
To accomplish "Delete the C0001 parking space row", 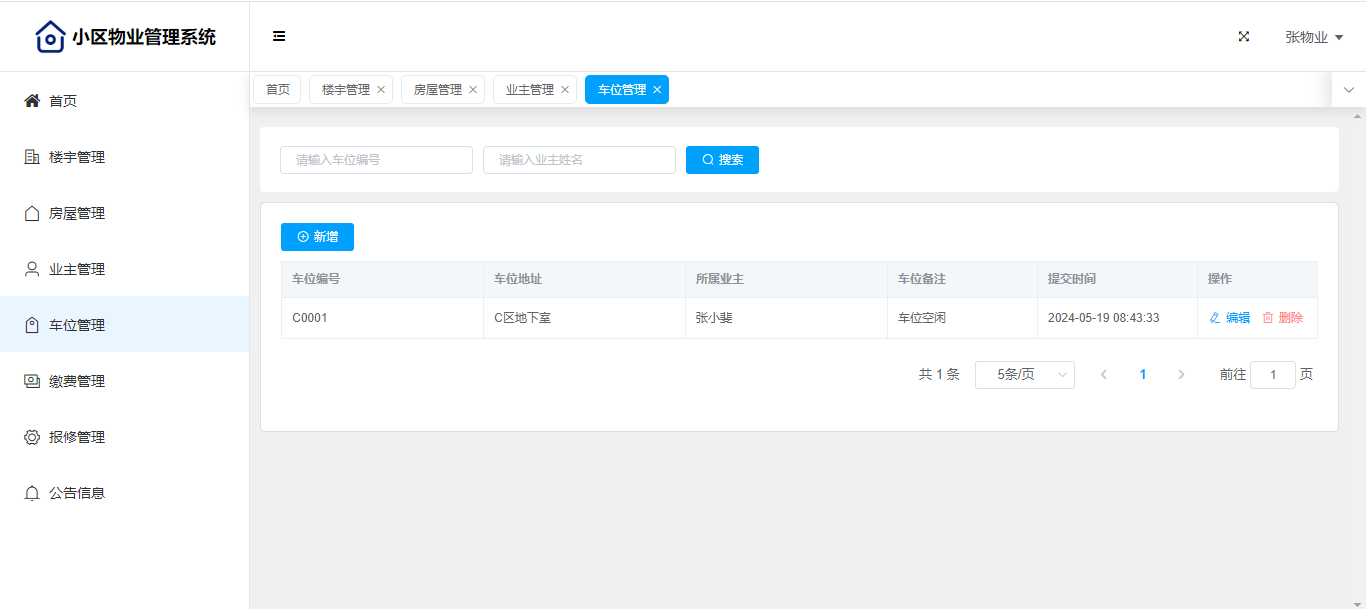I will tap(1283, 318).
